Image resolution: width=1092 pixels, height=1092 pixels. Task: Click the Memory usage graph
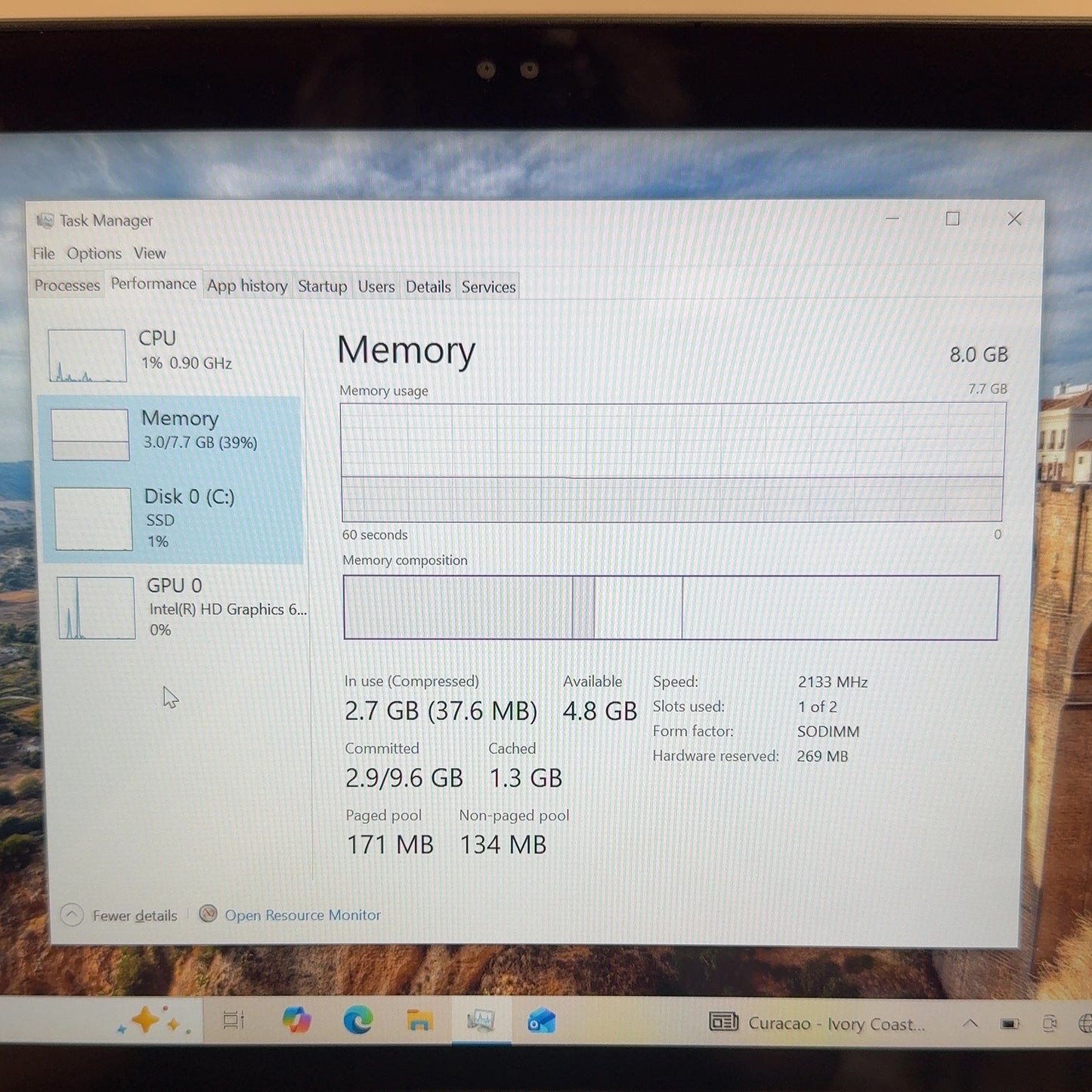672,462
